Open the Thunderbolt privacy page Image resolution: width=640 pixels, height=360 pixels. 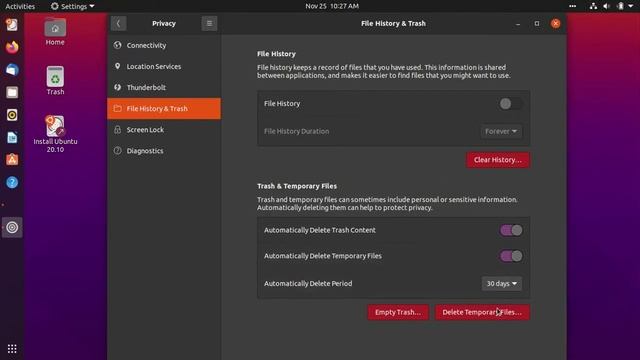(164, 87)
